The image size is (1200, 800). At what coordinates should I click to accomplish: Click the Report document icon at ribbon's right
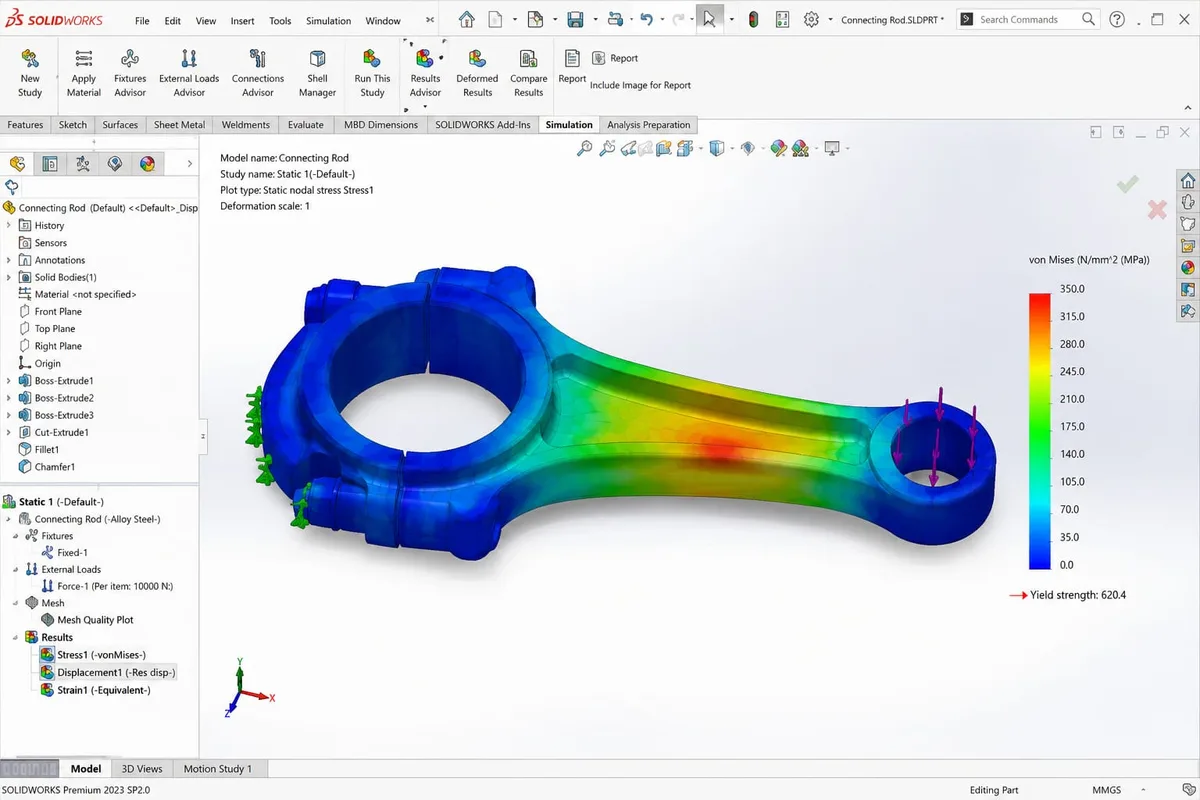click(x=572, y=58)
